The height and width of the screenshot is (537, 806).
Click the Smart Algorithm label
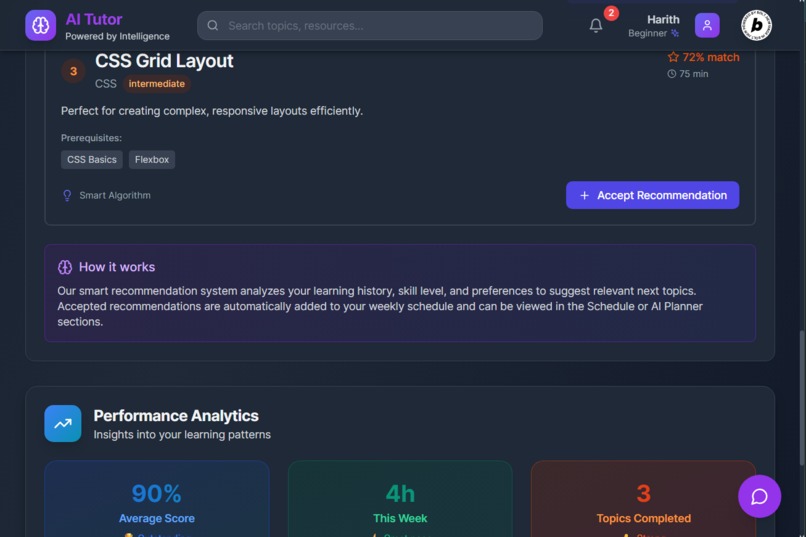pos(115,195)
